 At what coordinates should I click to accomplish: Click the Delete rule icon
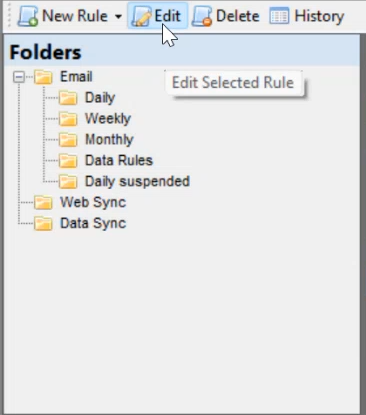(202, 16)
